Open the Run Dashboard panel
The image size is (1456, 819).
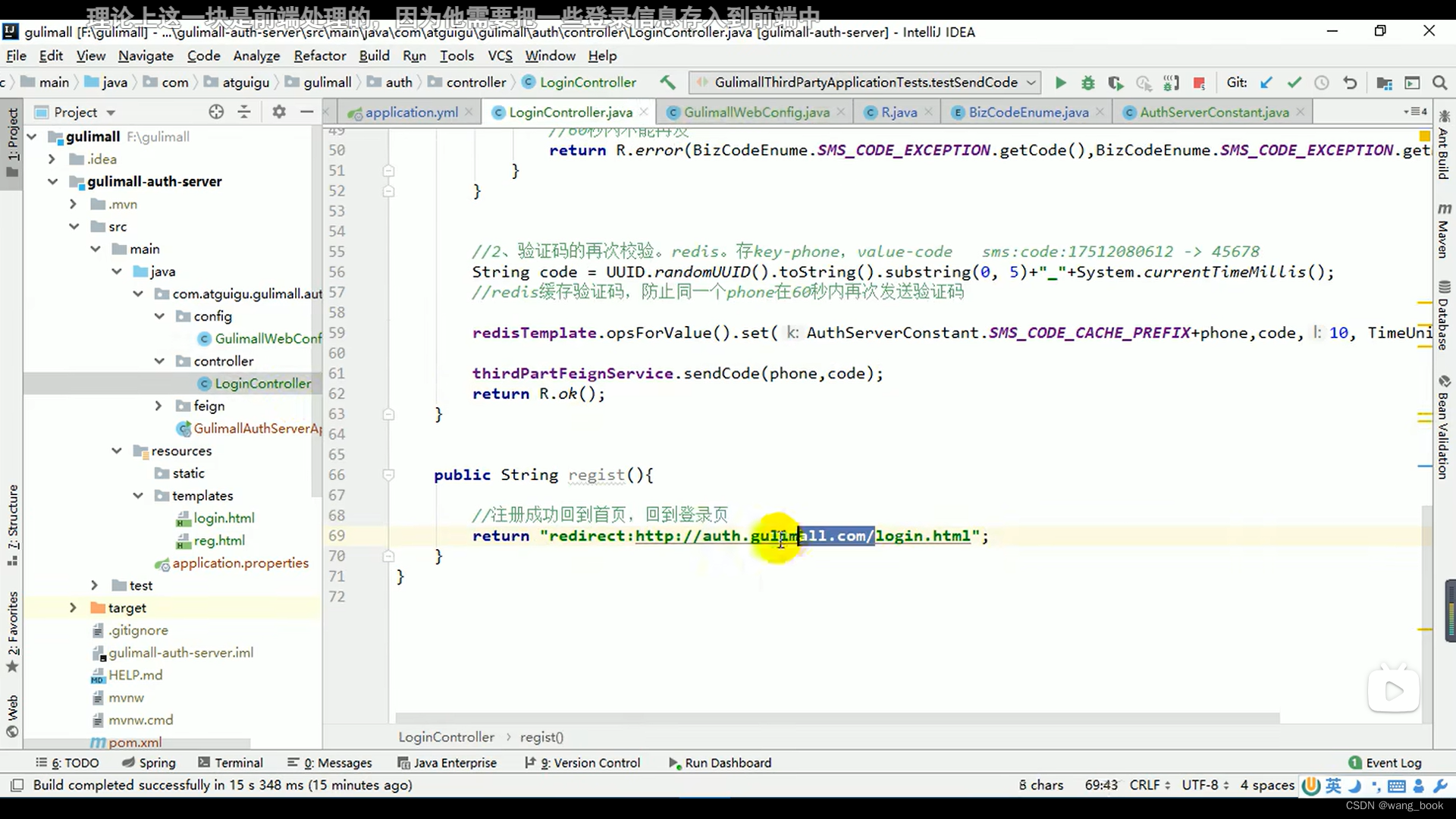pos(720,763)
